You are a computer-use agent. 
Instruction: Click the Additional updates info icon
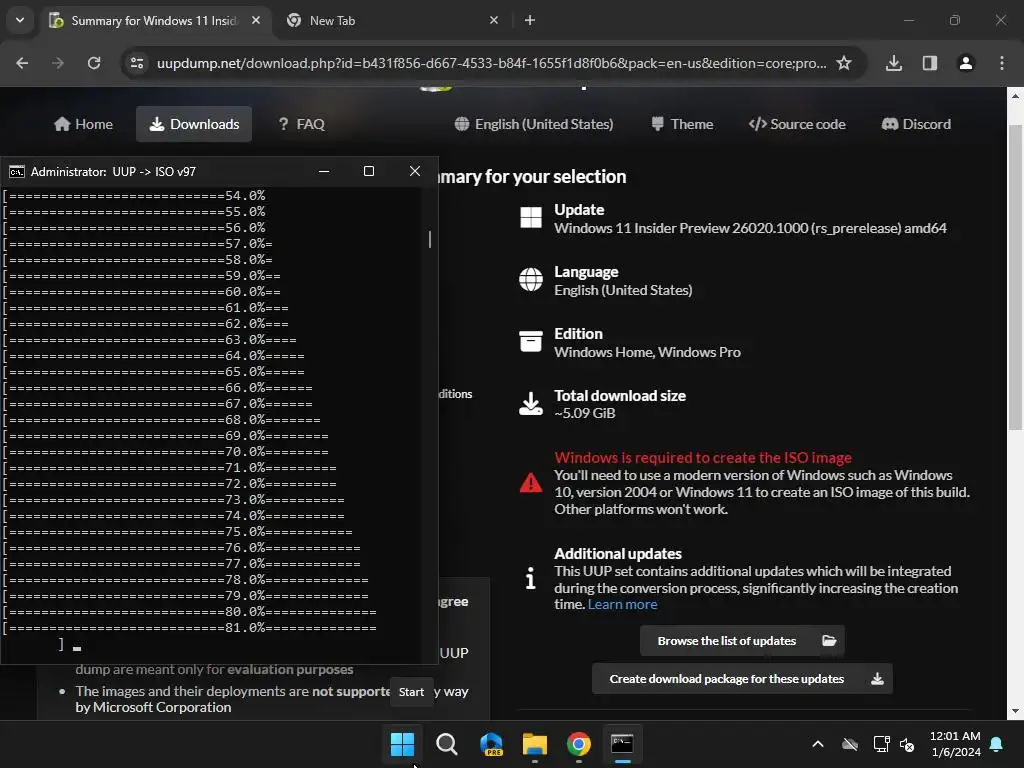(531, 578)
